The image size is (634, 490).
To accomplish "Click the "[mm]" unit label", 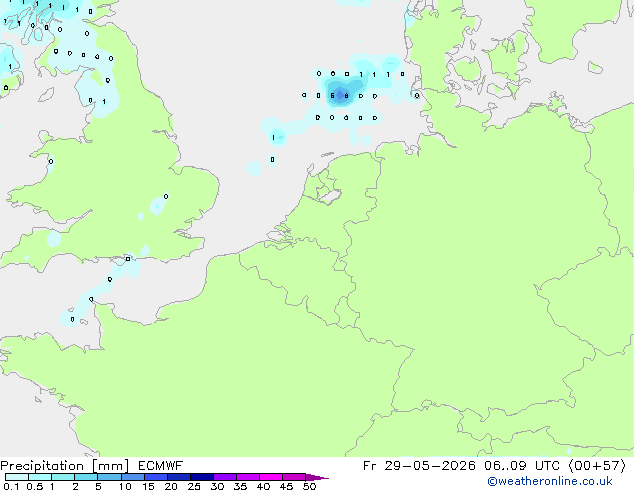I will click(x=111, y=466).
